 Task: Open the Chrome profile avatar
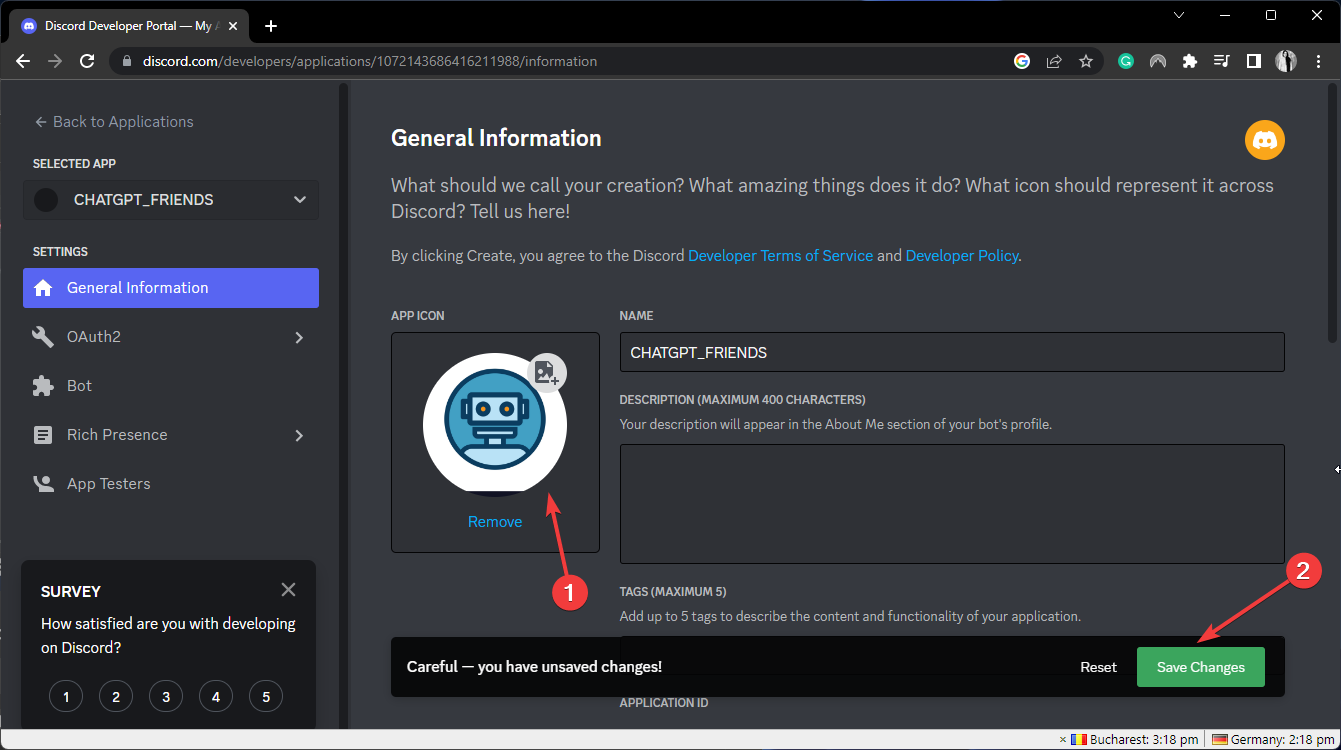(x=1286, y=61)
